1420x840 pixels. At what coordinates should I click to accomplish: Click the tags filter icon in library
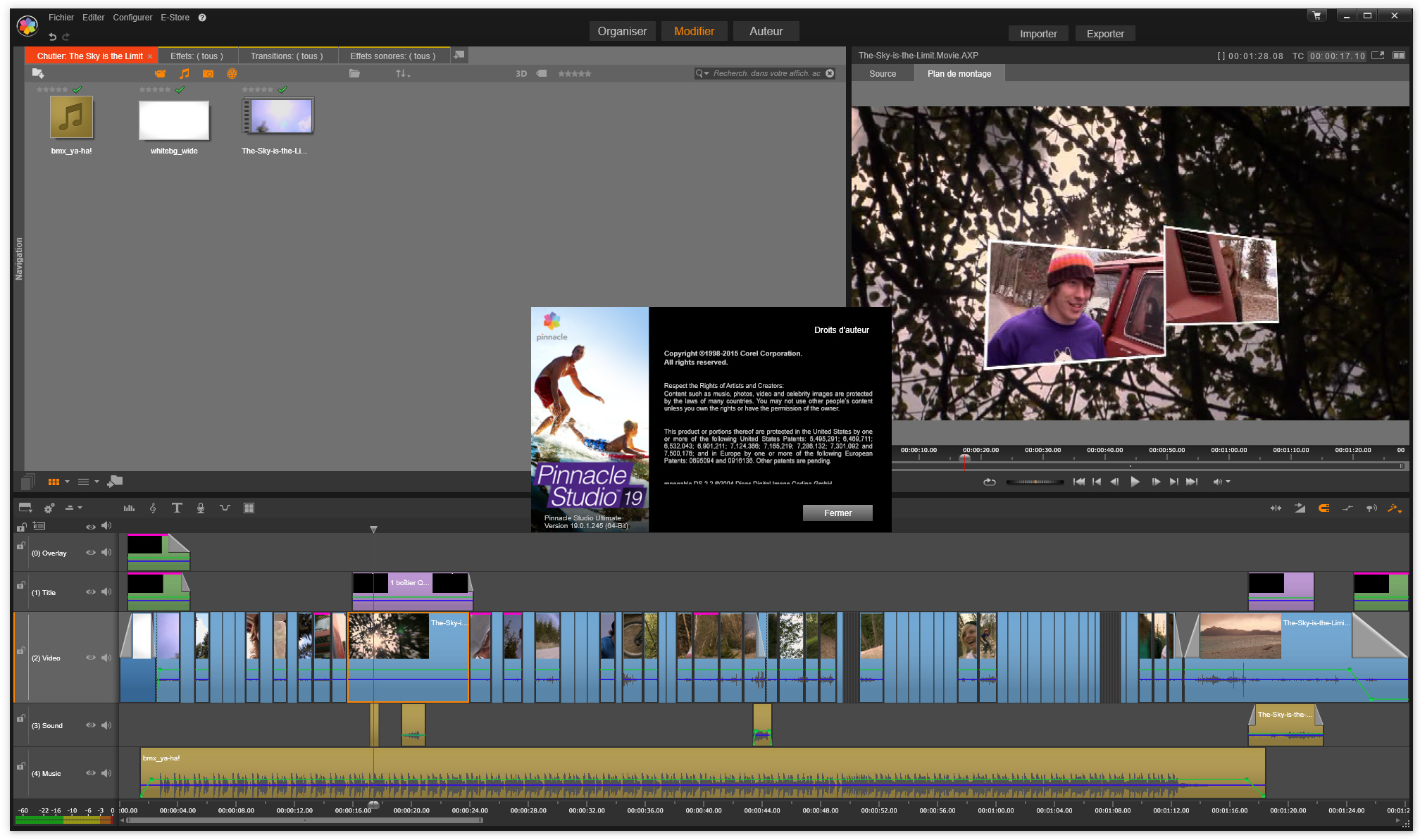(542, 73)
